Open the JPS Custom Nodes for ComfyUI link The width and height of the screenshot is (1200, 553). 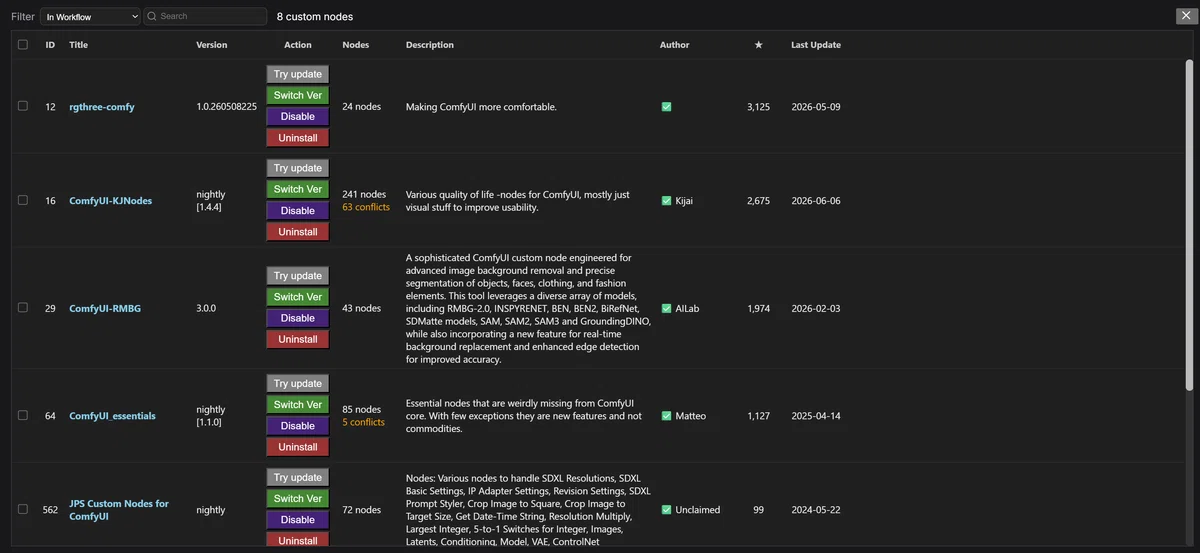tap(118, 510)
